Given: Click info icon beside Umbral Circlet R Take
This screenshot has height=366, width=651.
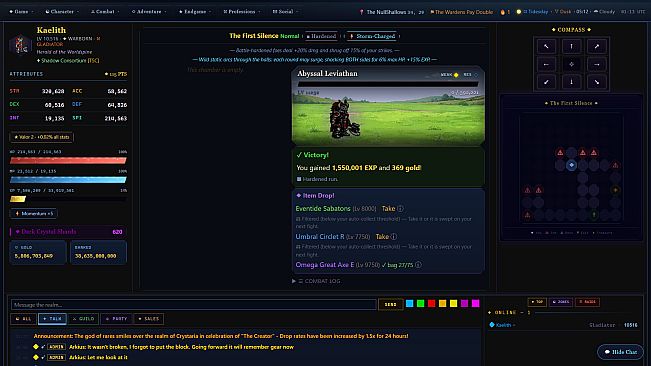Looking at the screenshot, I should pos(394,237).
